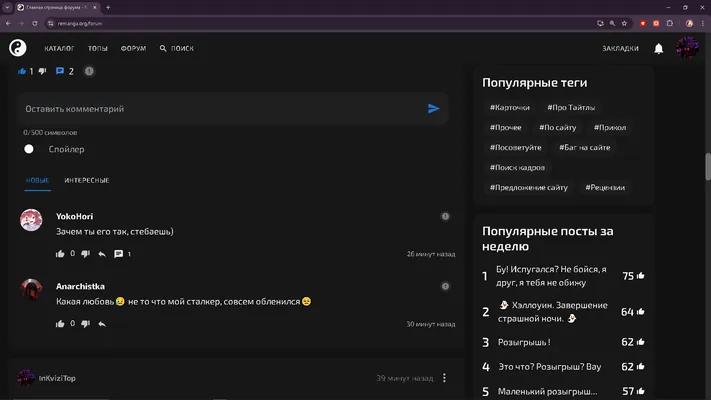Image resolution: width=711 pixels, height=400 pixels.
Task: Open a new browser tab
Action: click(x=108, y=7)
